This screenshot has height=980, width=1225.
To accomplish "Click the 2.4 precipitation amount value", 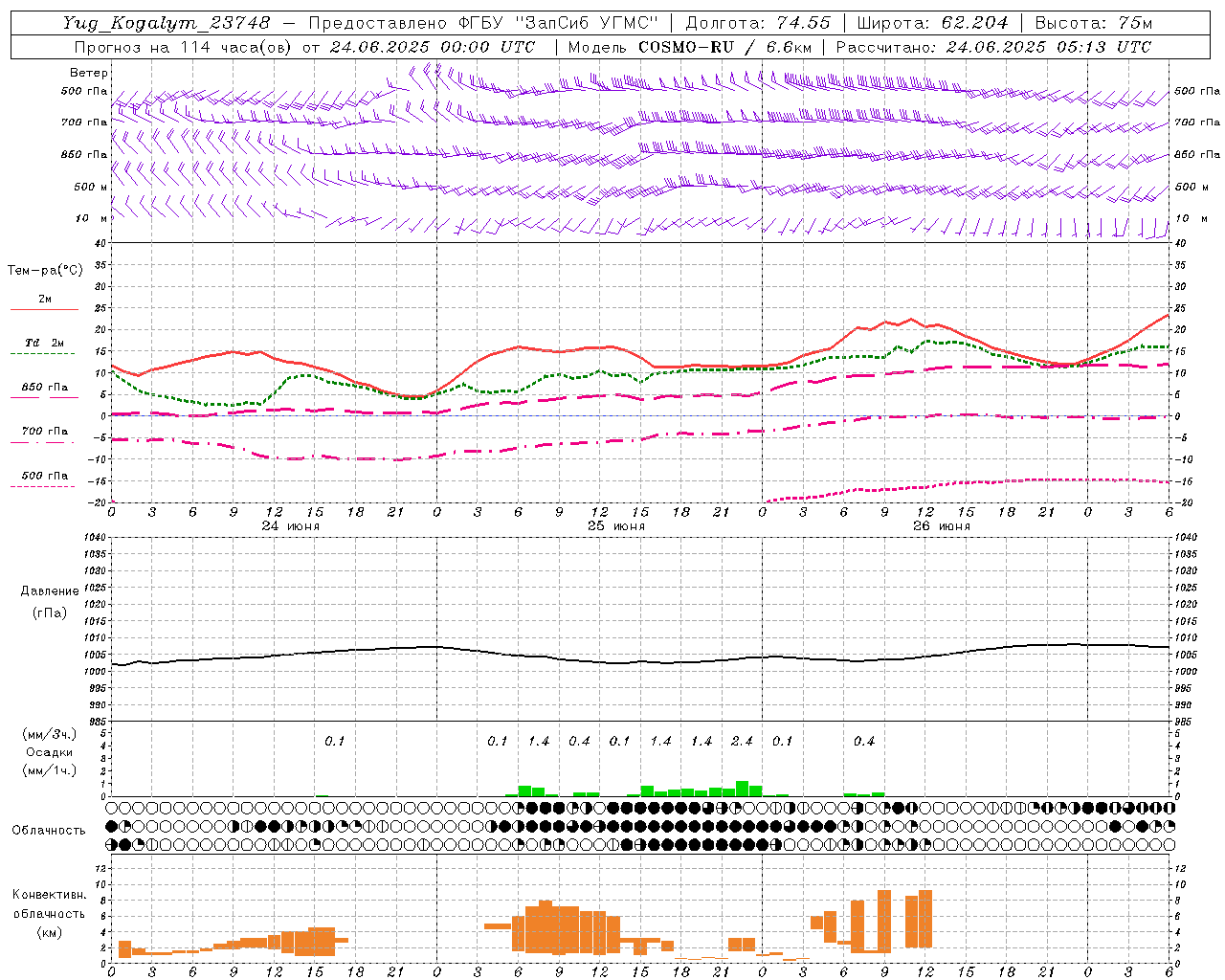I will 742,741.
